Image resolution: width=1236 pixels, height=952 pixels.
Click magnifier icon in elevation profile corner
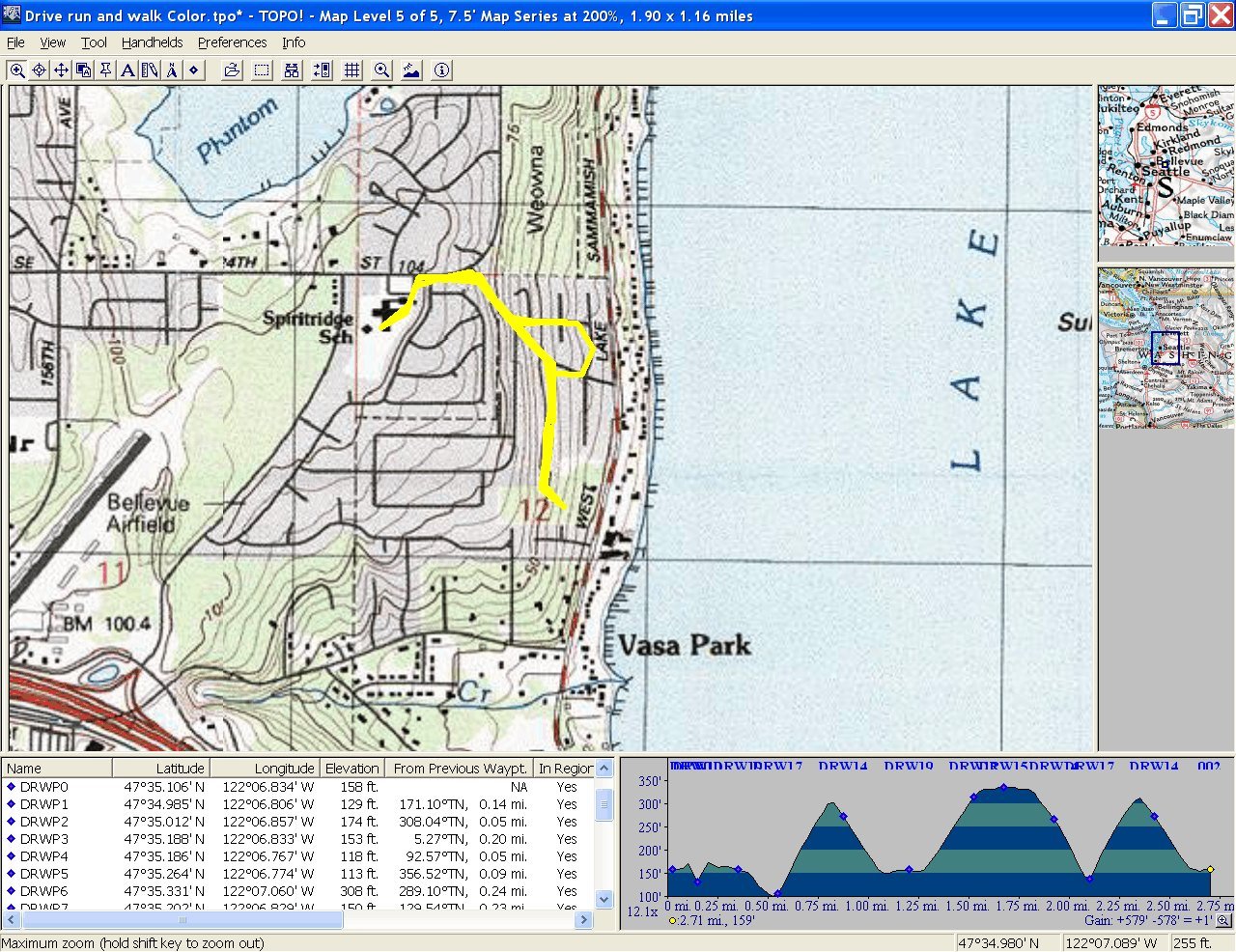pyautogui.click(x=1222, y=921)
